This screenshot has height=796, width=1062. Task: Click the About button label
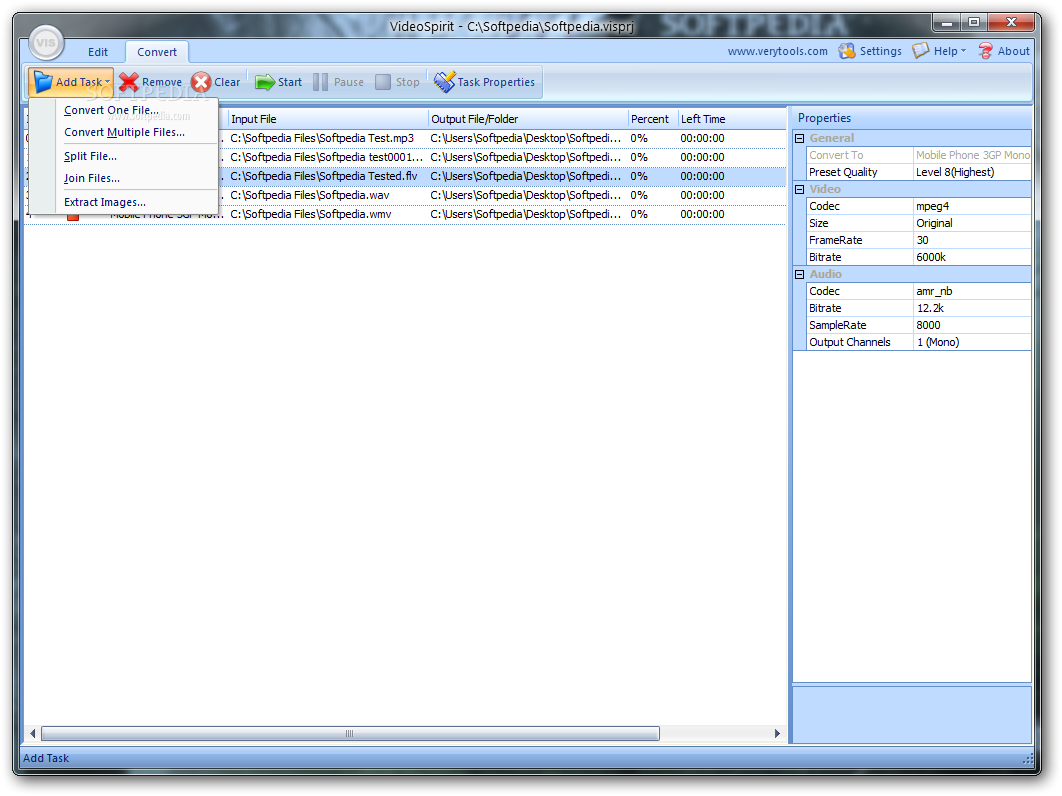(x=1013, y=51)
